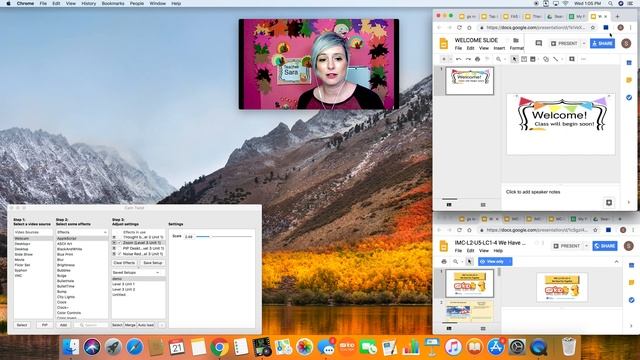Bookmark the IMC-L2-U5 presentation page with star
Screen dimensions: 640x360
coord(595,230)
